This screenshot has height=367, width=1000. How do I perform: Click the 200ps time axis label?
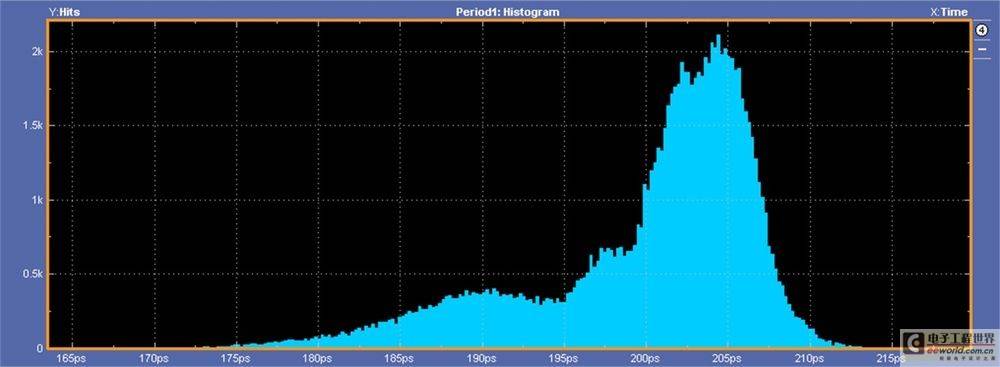pyautogui.click(x=645, y=359)
